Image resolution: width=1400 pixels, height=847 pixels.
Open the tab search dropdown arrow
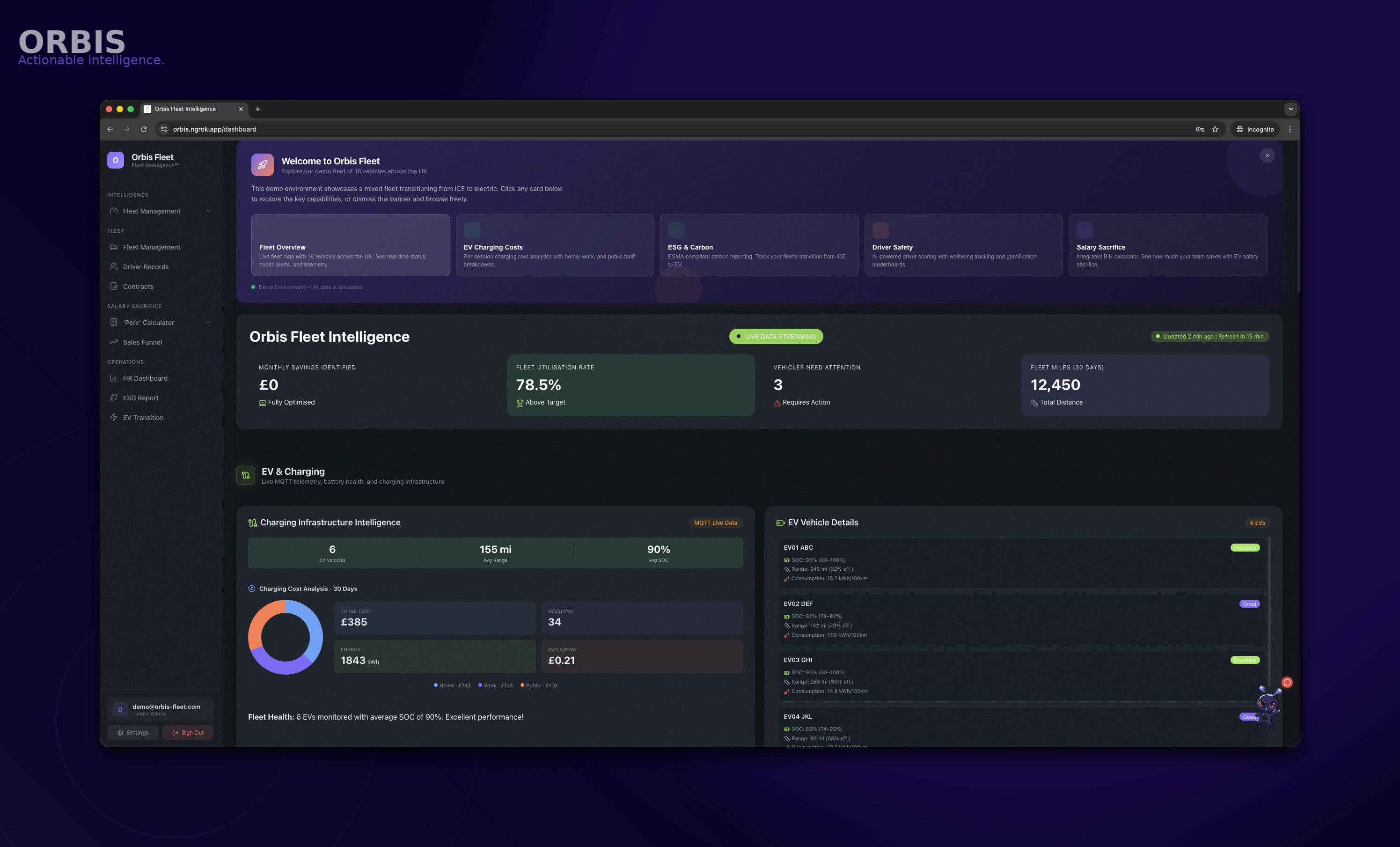[1290, 109]
